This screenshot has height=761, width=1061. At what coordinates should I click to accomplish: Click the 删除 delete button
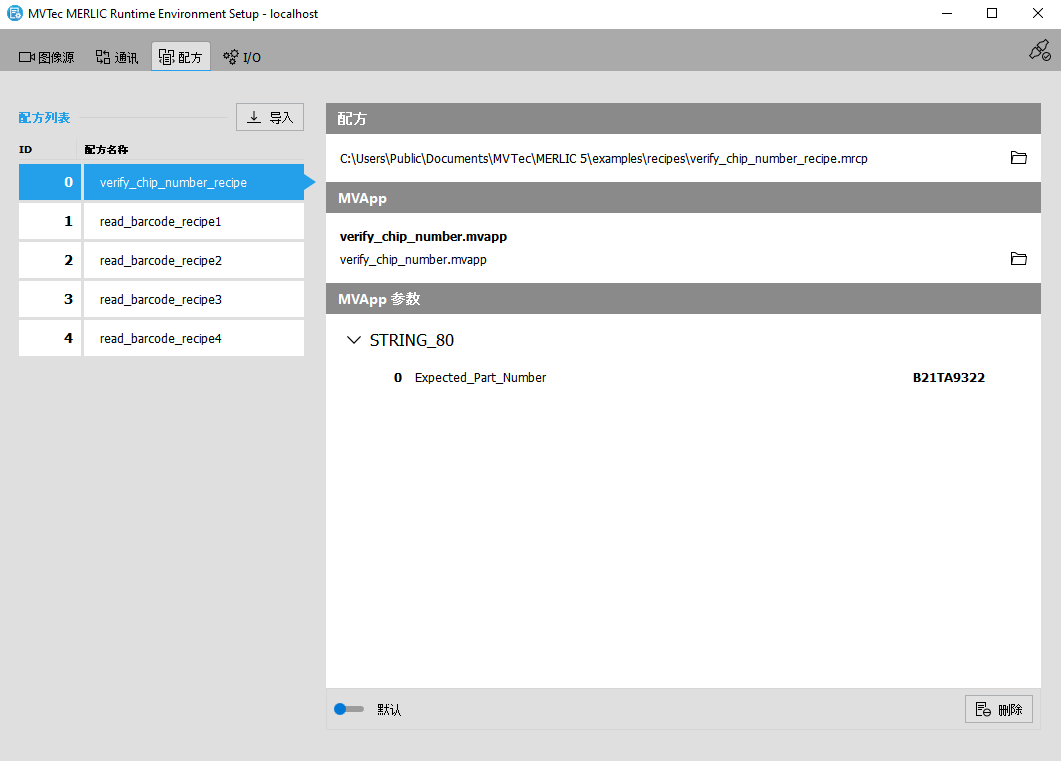(999, 709)
